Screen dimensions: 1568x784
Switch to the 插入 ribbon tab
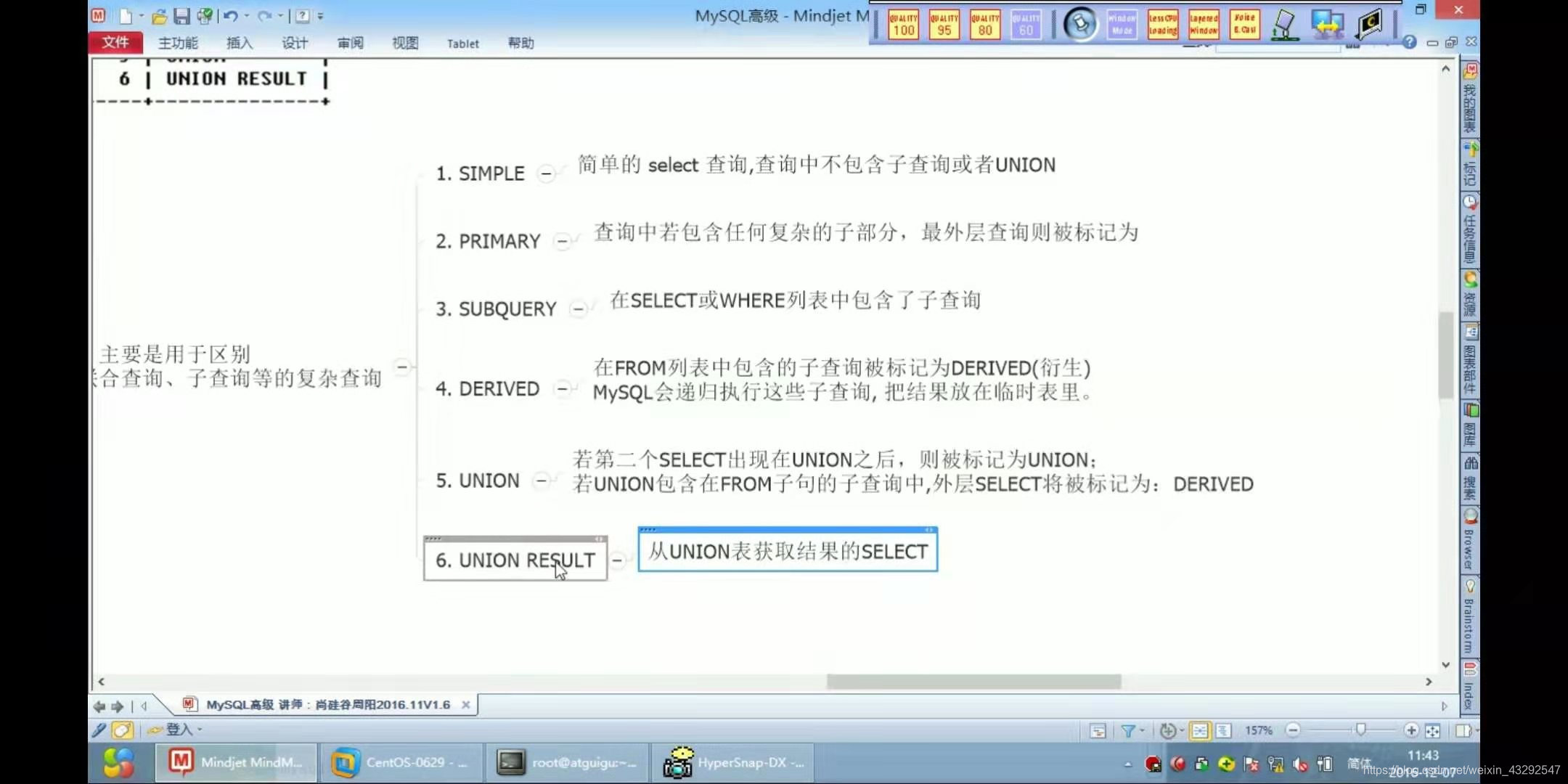(240, 43)
